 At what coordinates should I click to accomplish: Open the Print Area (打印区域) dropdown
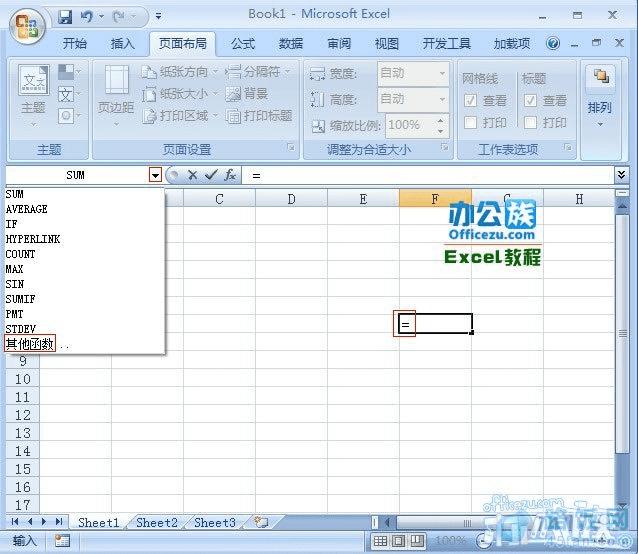pos(179,116)
